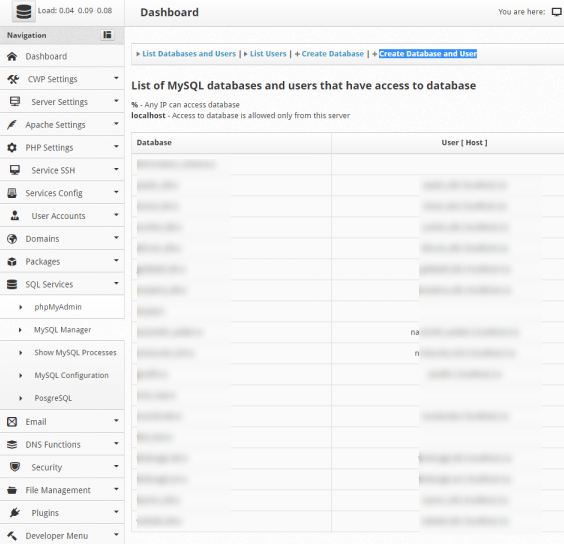Expand the User Accounts dropdown arrow
564x544 pixels.
coord(116,215)
